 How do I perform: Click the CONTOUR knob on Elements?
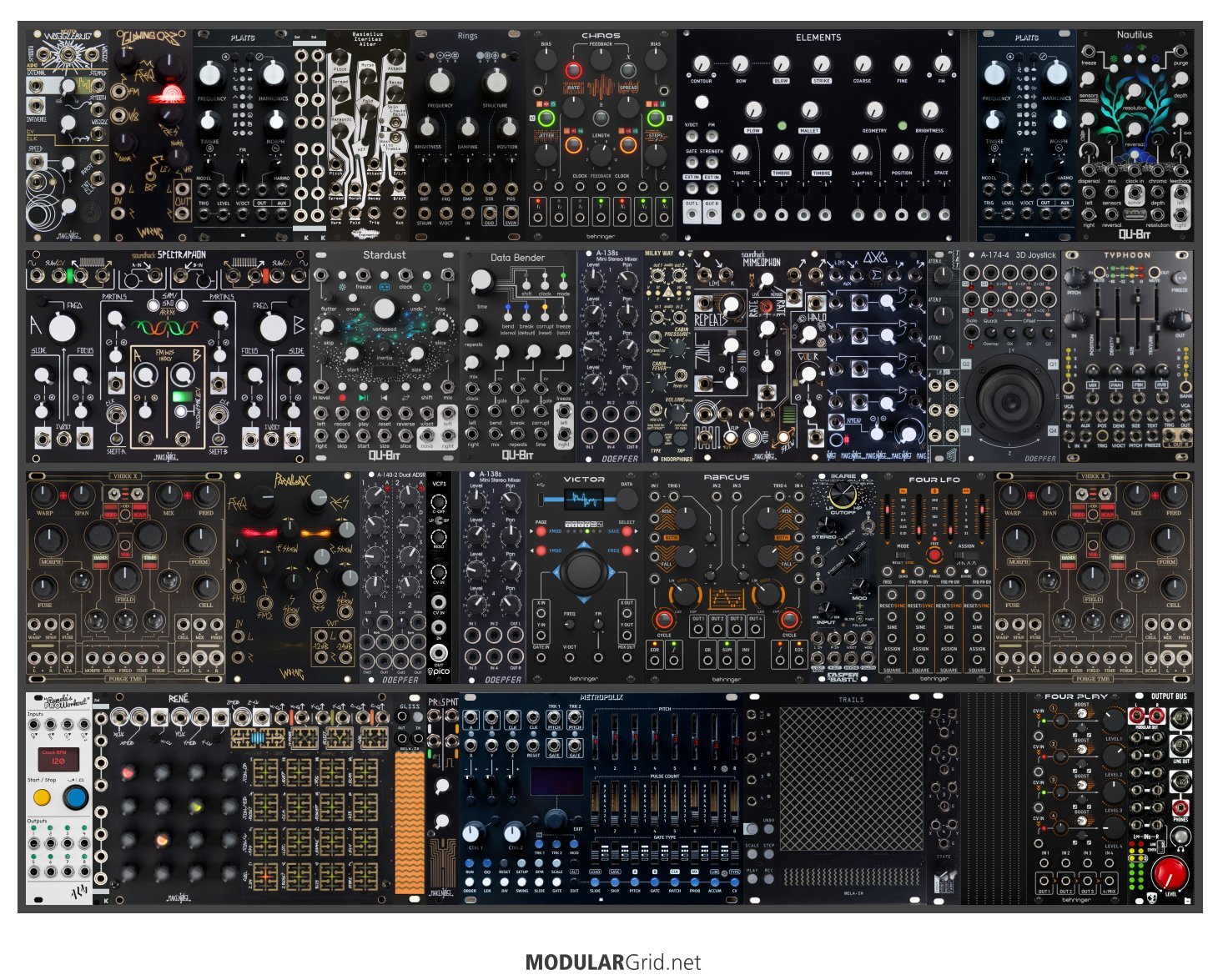tap(702, 64)
